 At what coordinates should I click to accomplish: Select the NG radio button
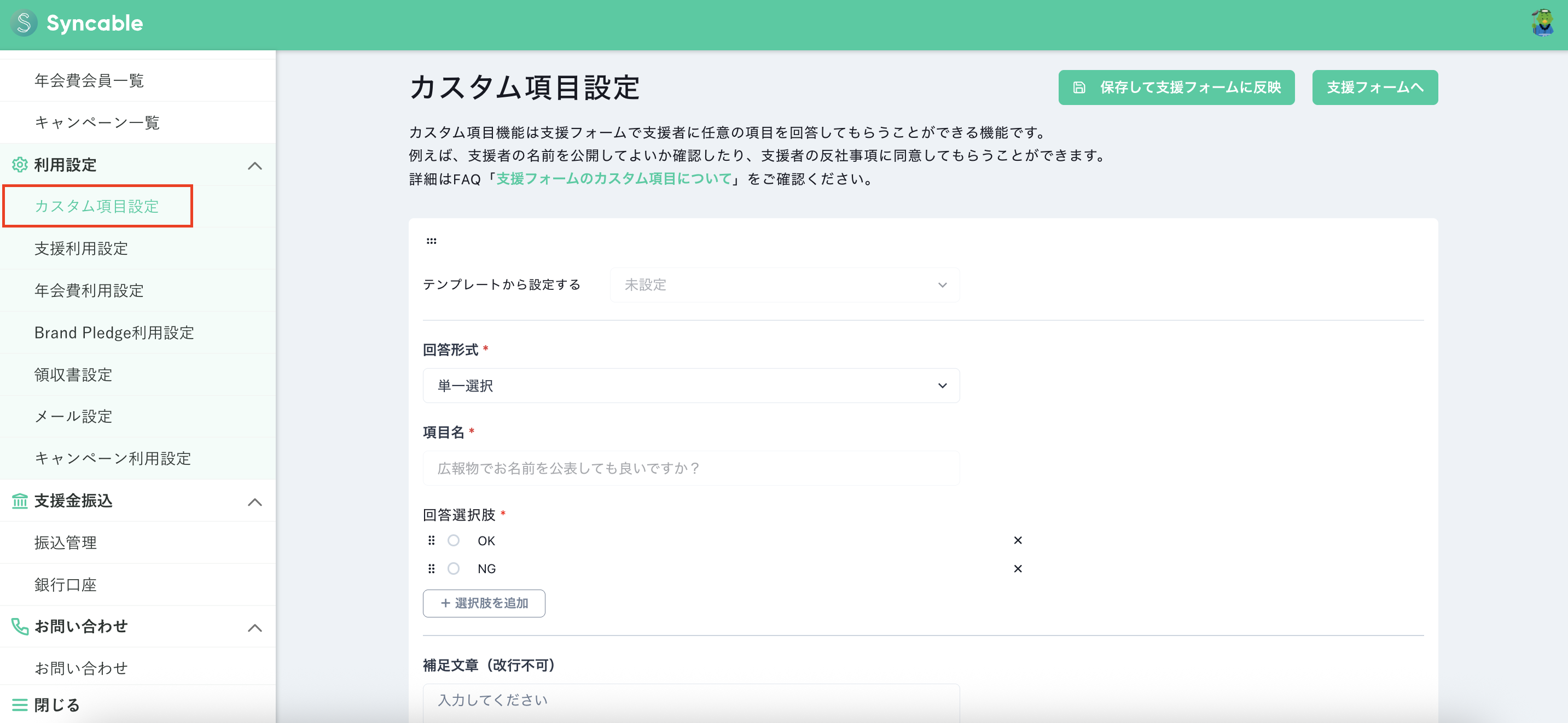453,568
